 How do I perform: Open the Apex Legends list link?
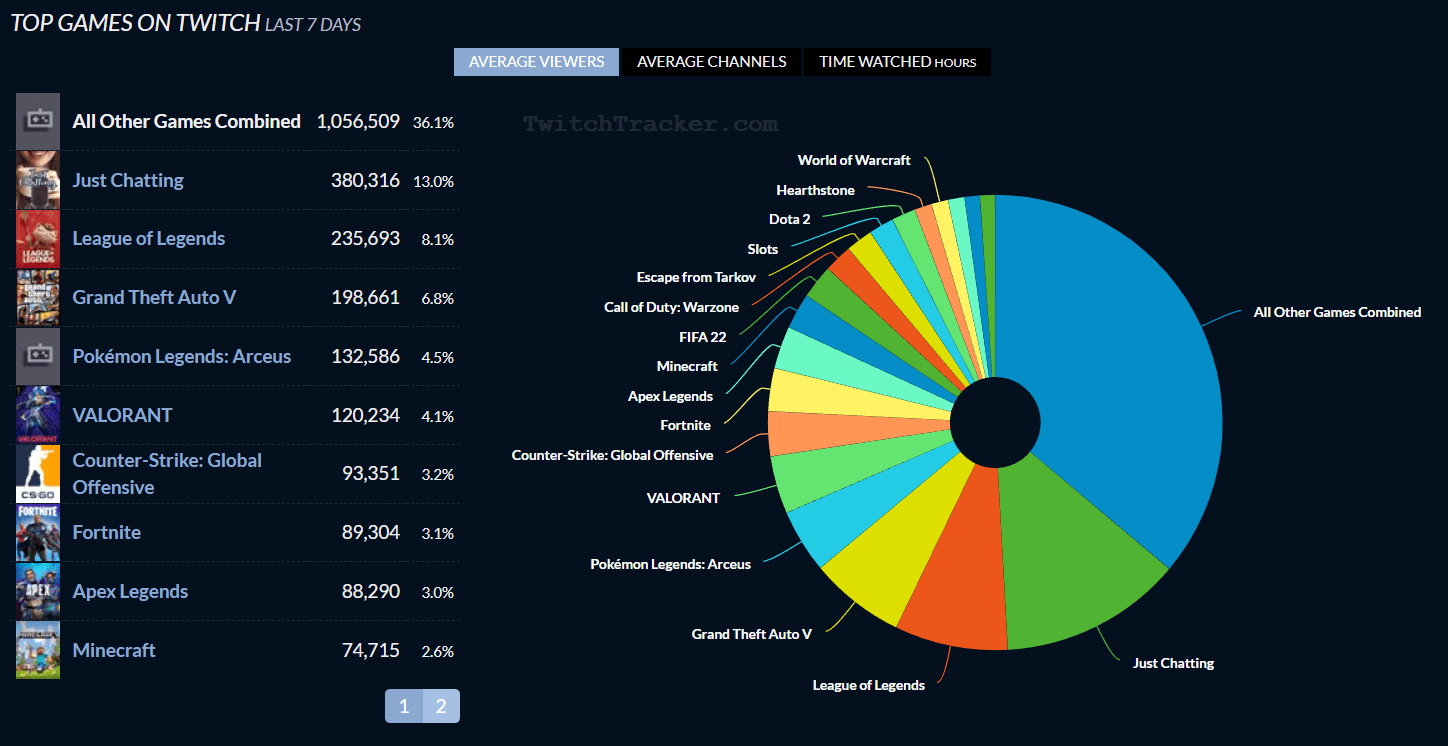point(130,591)
